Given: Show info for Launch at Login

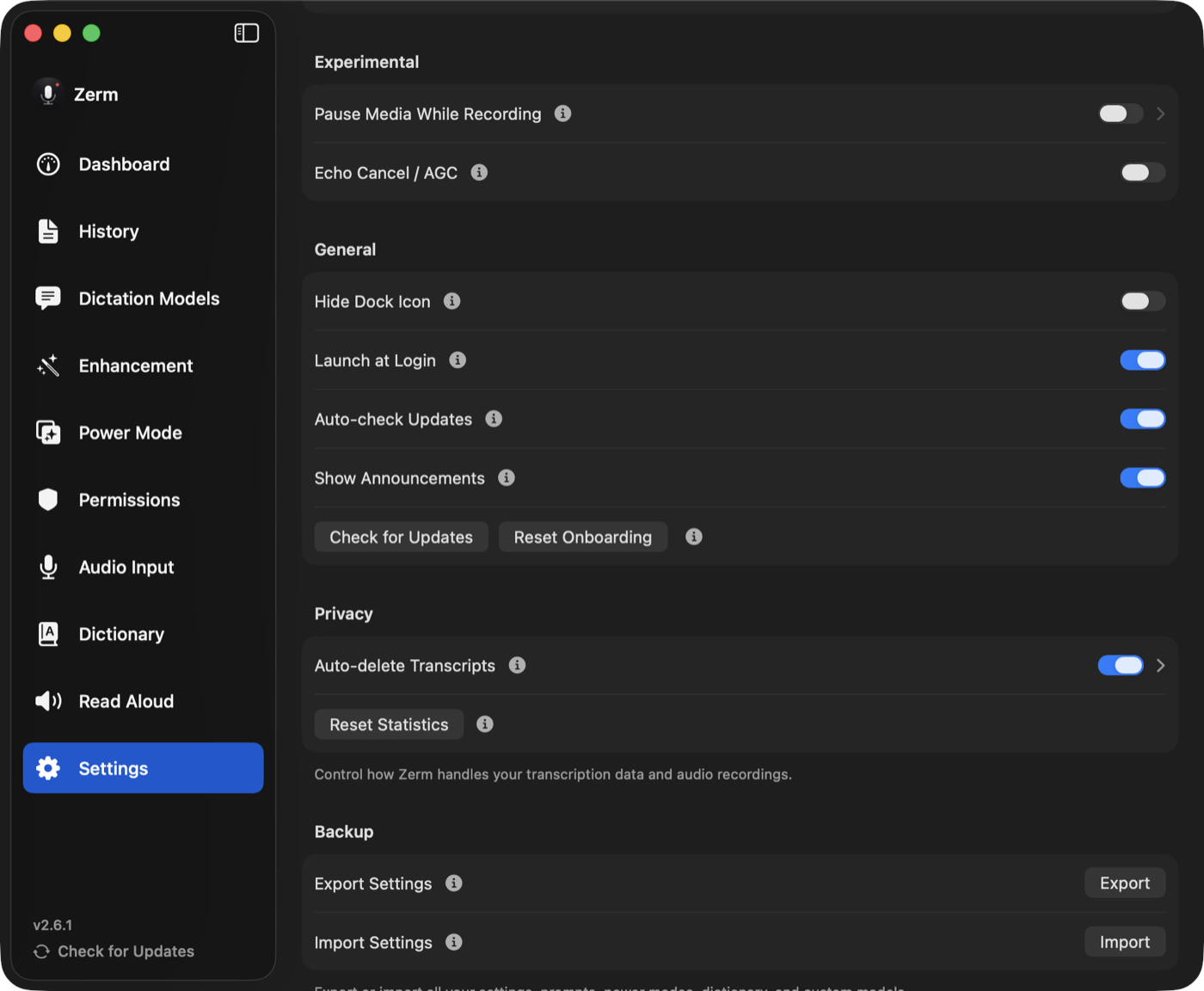Looking at the screenshot, I should [458, 360].
